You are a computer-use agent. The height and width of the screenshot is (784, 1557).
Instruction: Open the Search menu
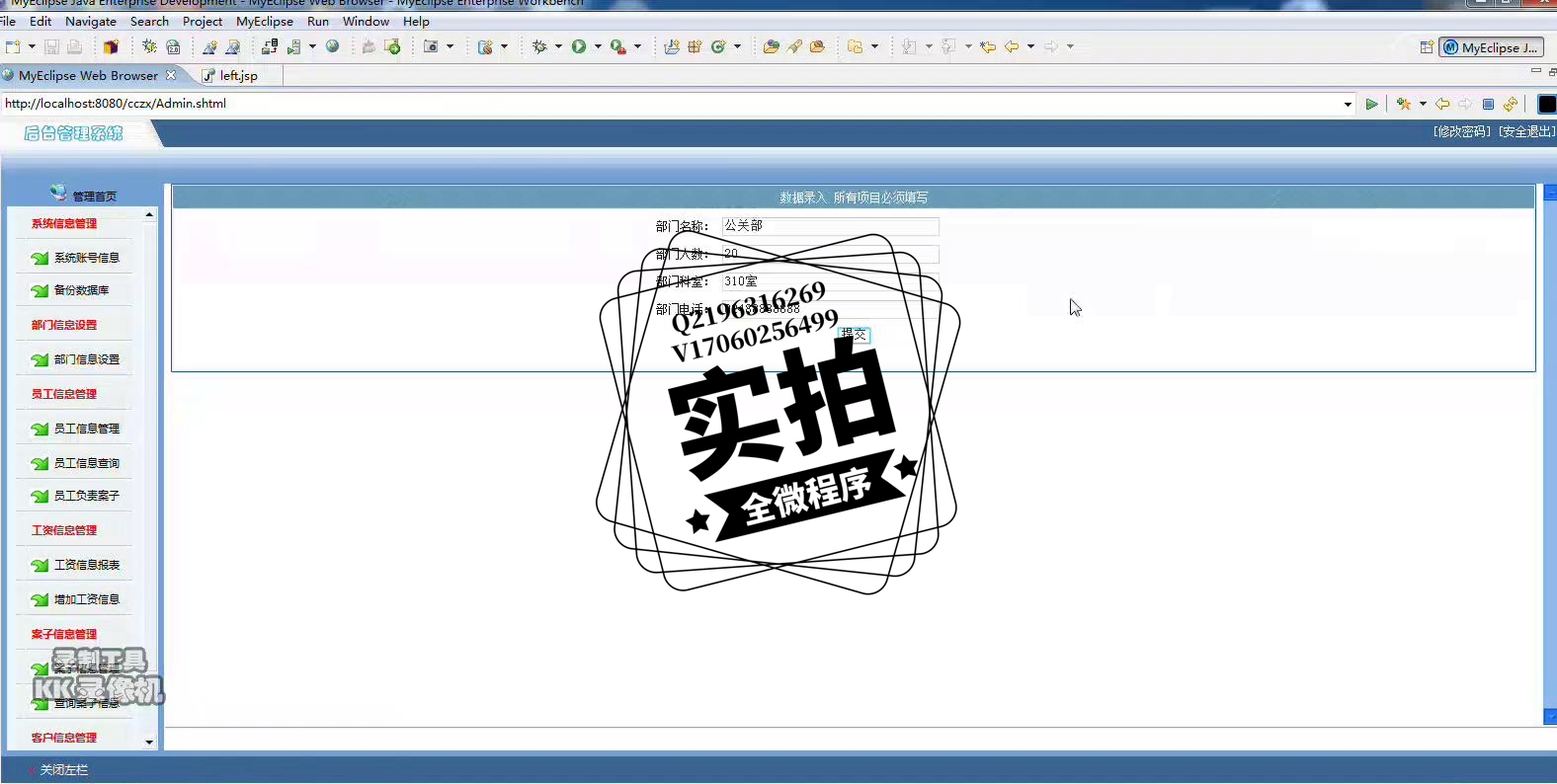coord(149,21)
